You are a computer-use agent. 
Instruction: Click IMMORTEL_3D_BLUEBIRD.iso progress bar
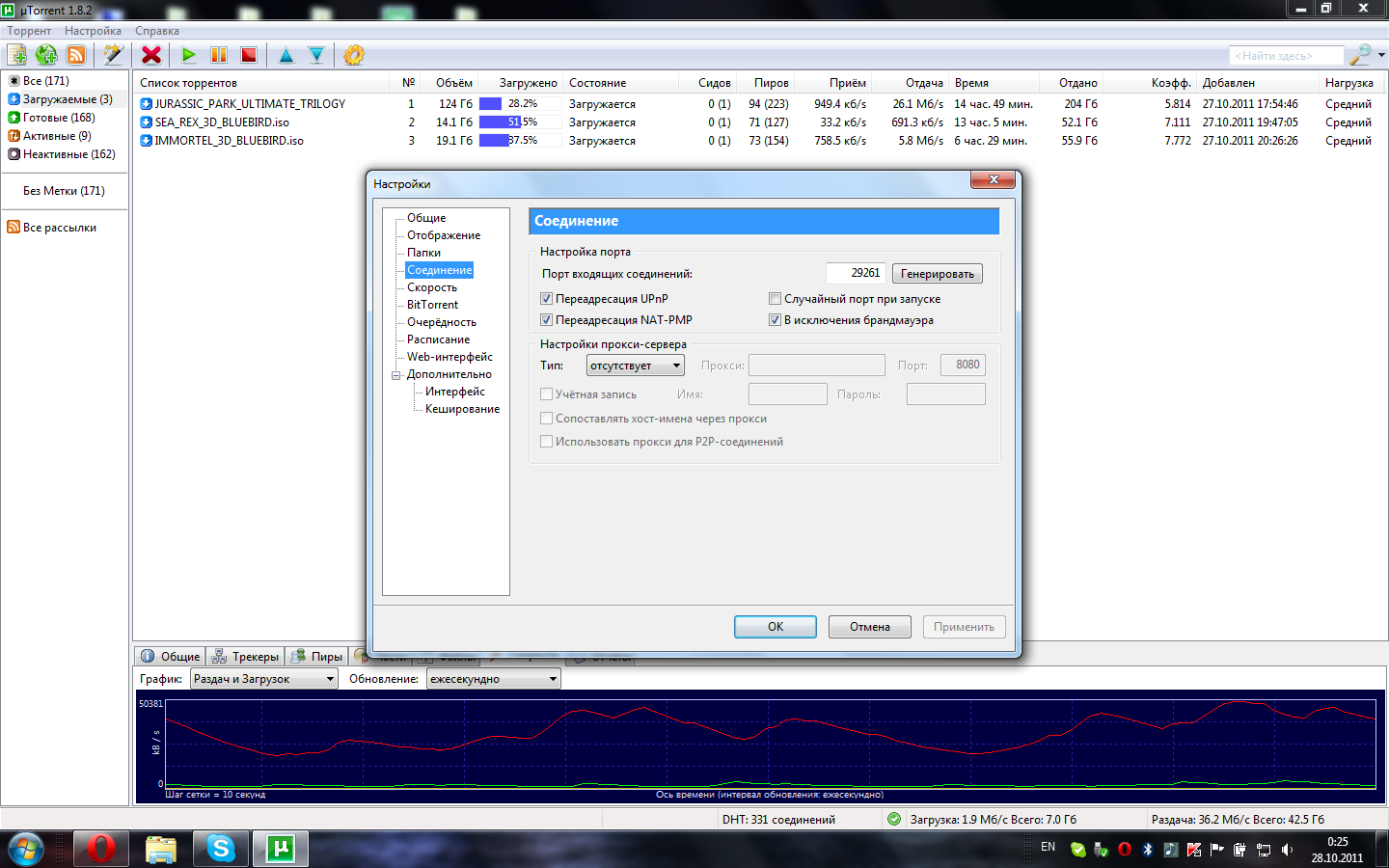(x=521, y=141)
